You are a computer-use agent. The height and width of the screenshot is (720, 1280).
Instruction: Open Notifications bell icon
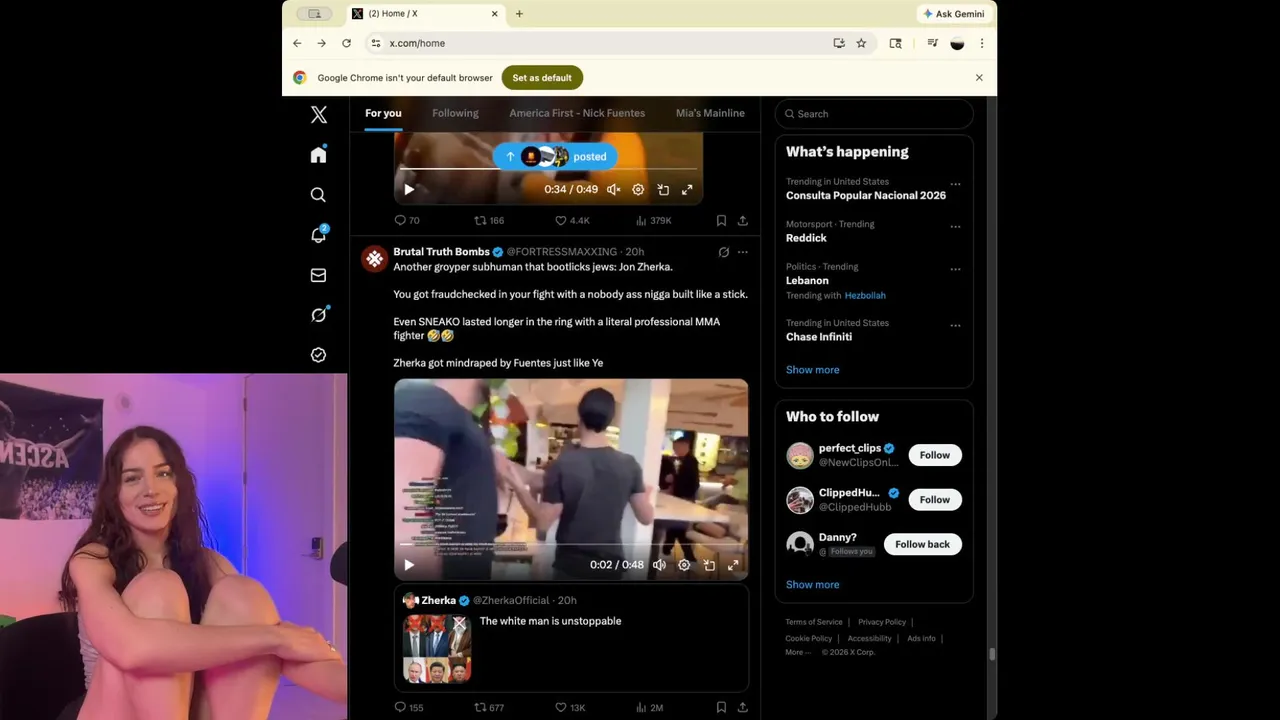click(x=318, y=235)
